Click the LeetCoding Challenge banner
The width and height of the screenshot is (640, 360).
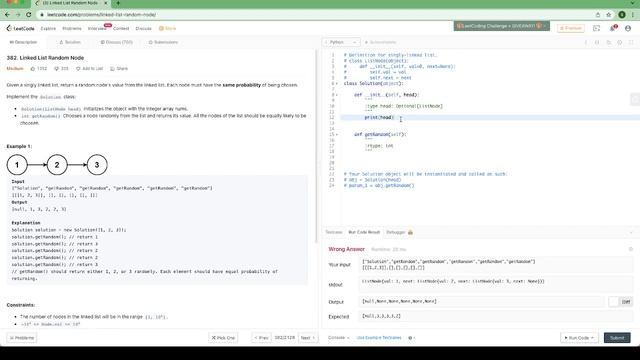502,26
